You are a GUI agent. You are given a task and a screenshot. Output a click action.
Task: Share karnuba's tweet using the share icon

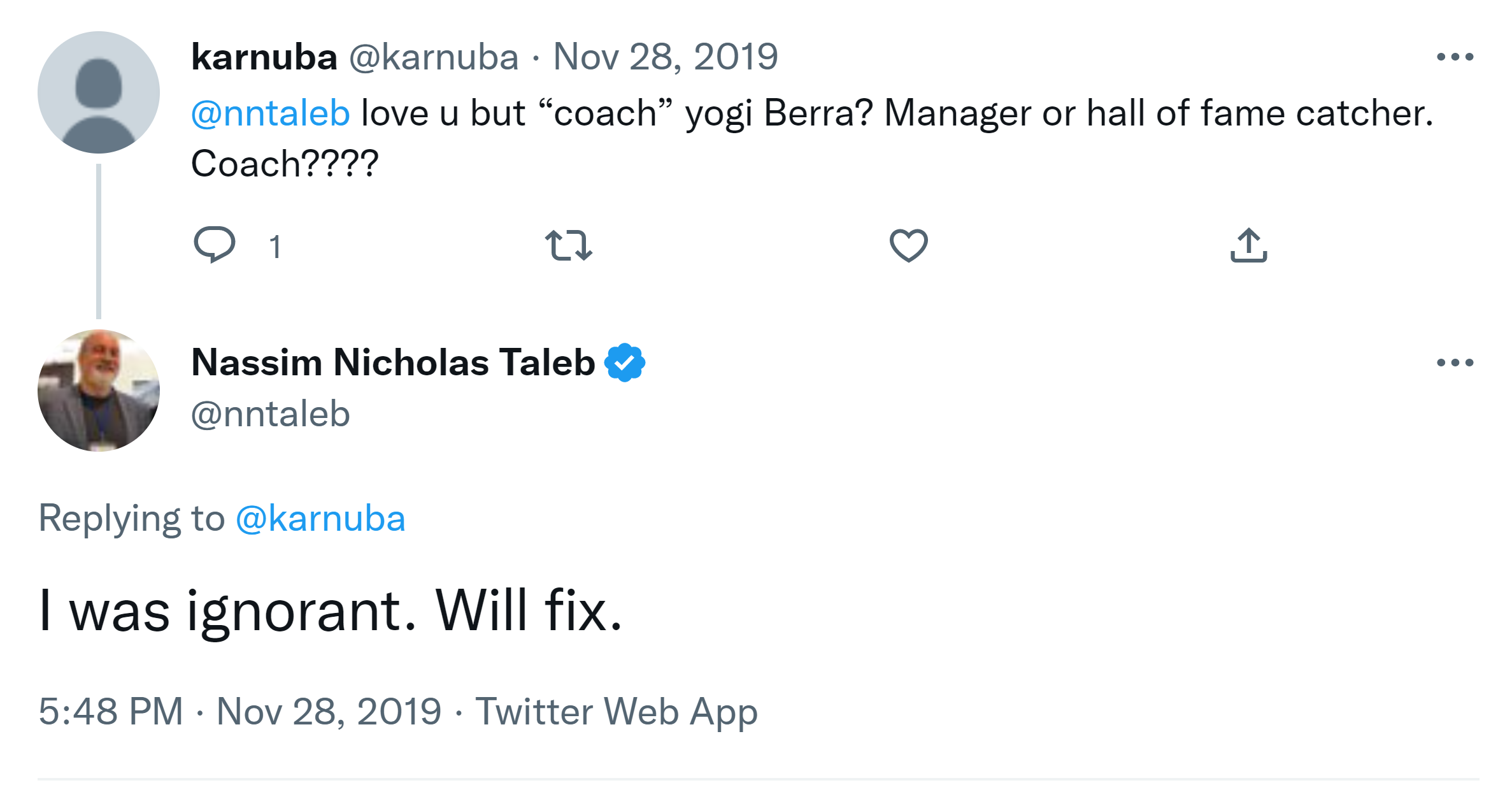(x=1248, y=245)
